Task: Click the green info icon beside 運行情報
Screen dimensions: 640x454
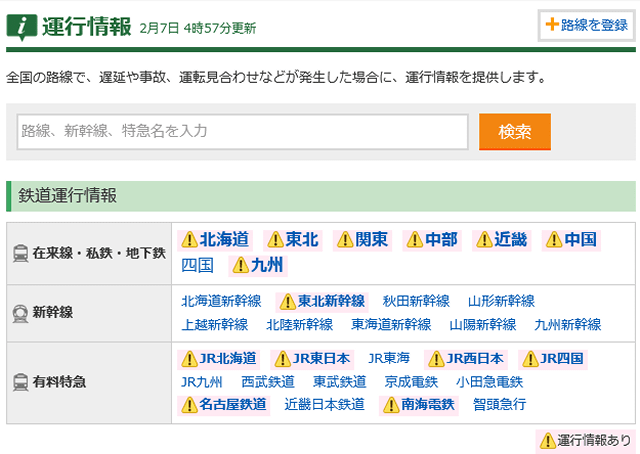Action: point(22,27)
